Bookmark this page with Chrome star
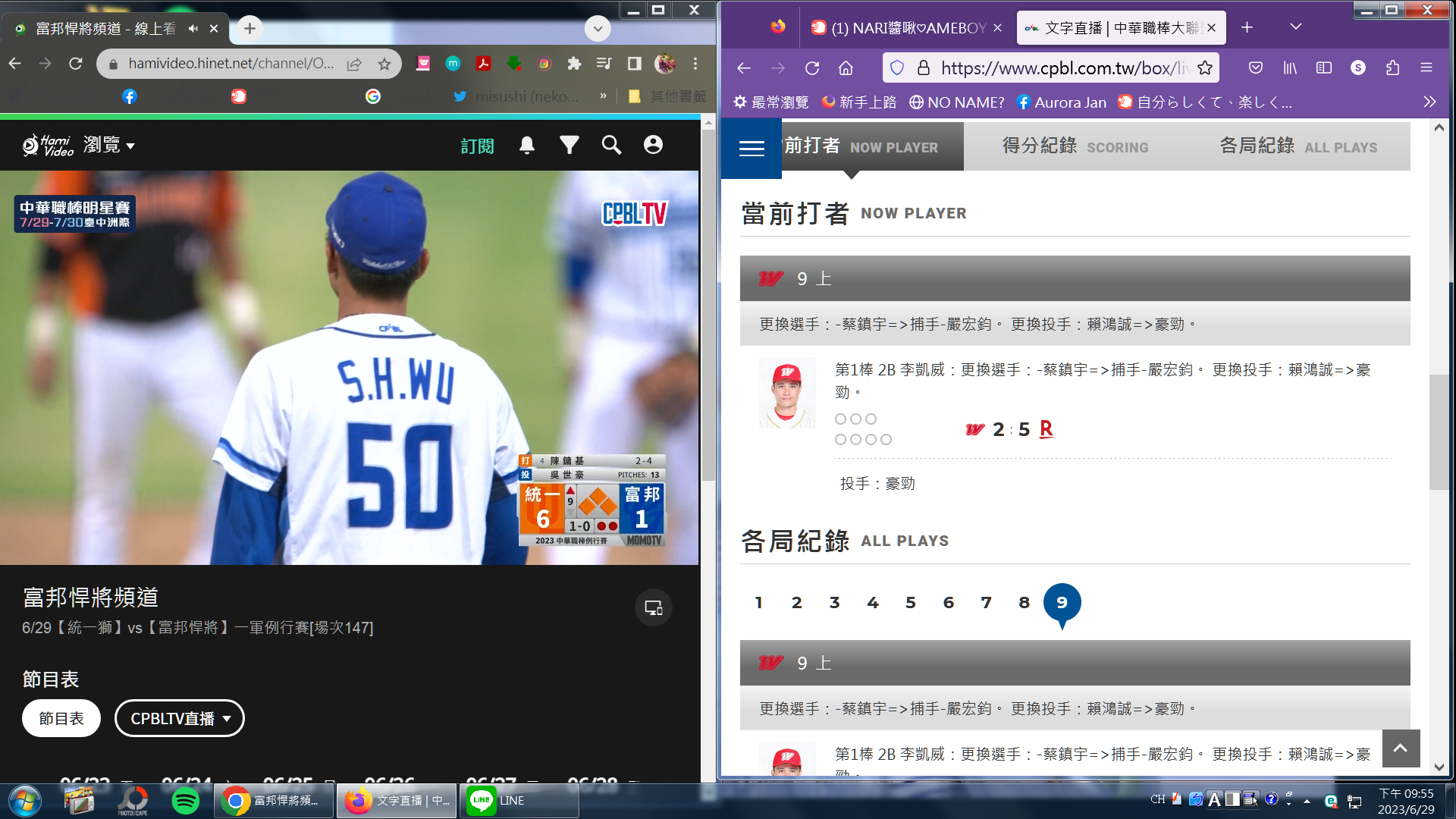 pos(384,64)
